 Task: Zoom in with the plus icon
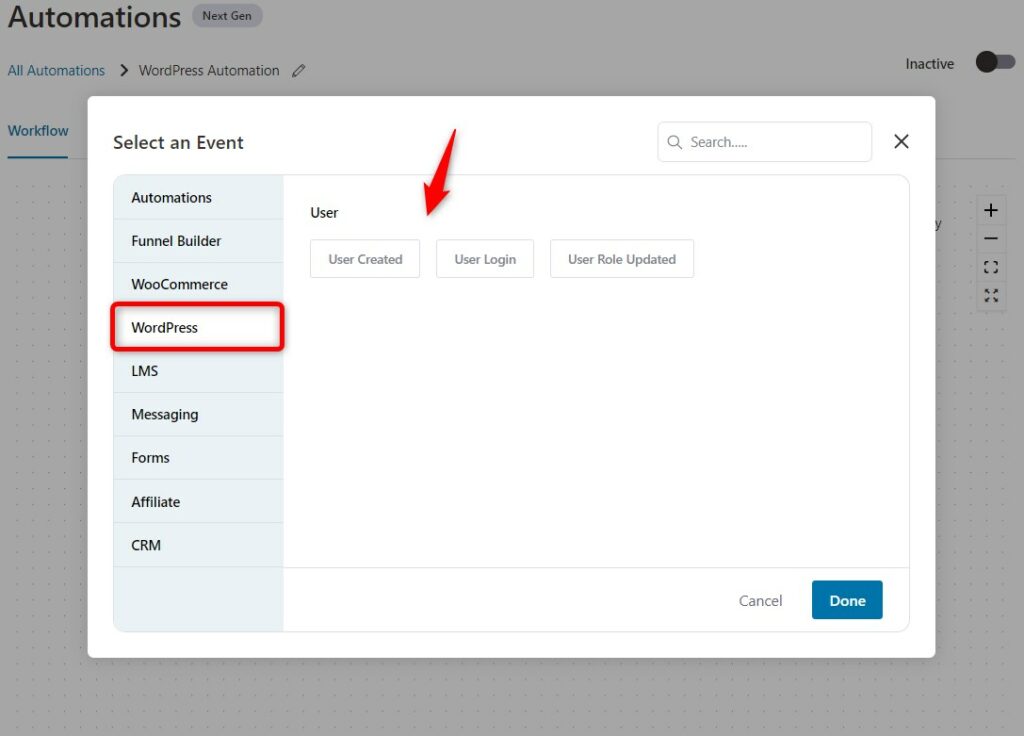coord(991,210)
